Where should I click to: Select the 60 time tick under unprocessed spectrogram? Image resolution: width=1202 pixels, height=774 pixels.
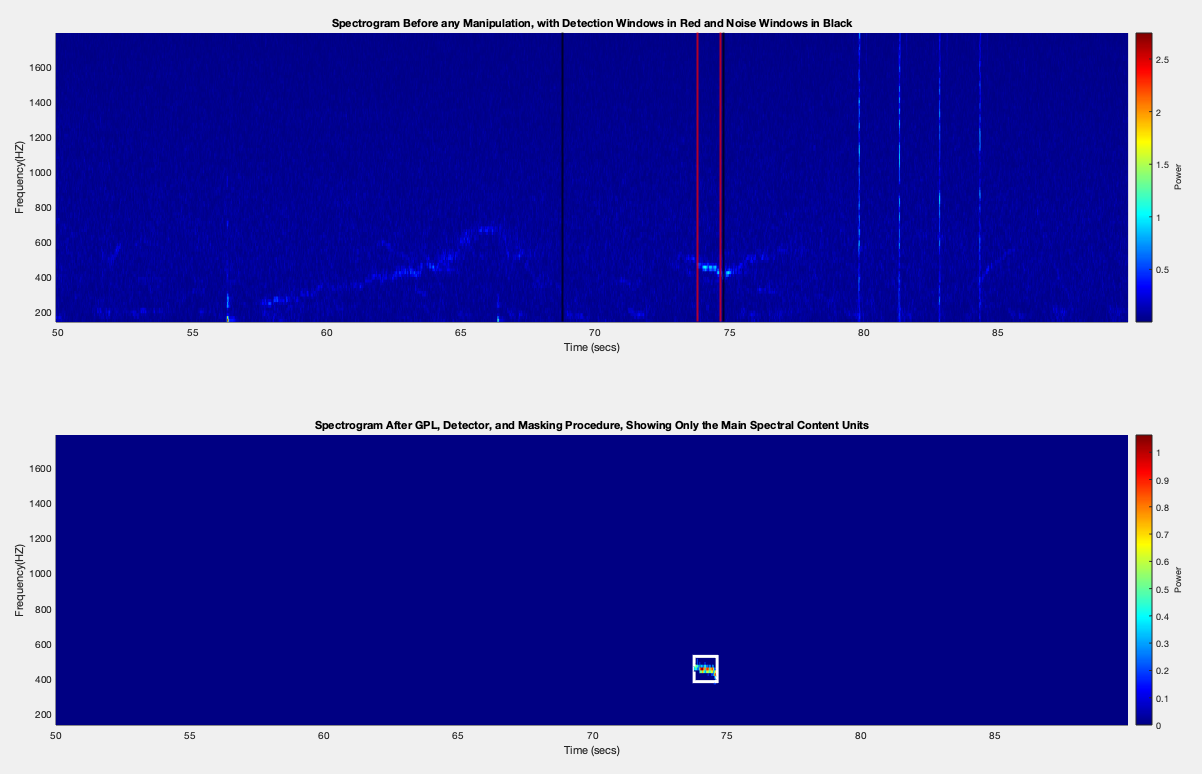click(x=325, y=333)
